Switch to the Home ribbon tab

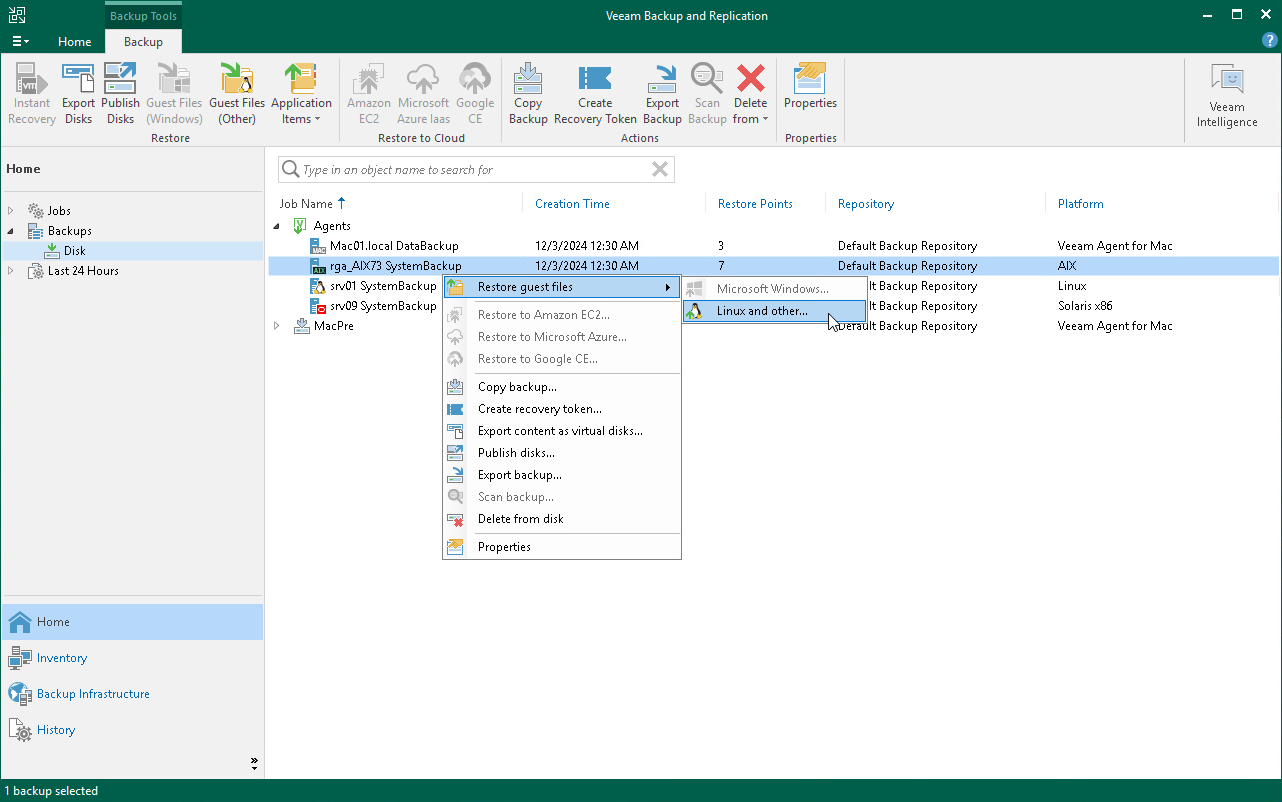point(75,42)
